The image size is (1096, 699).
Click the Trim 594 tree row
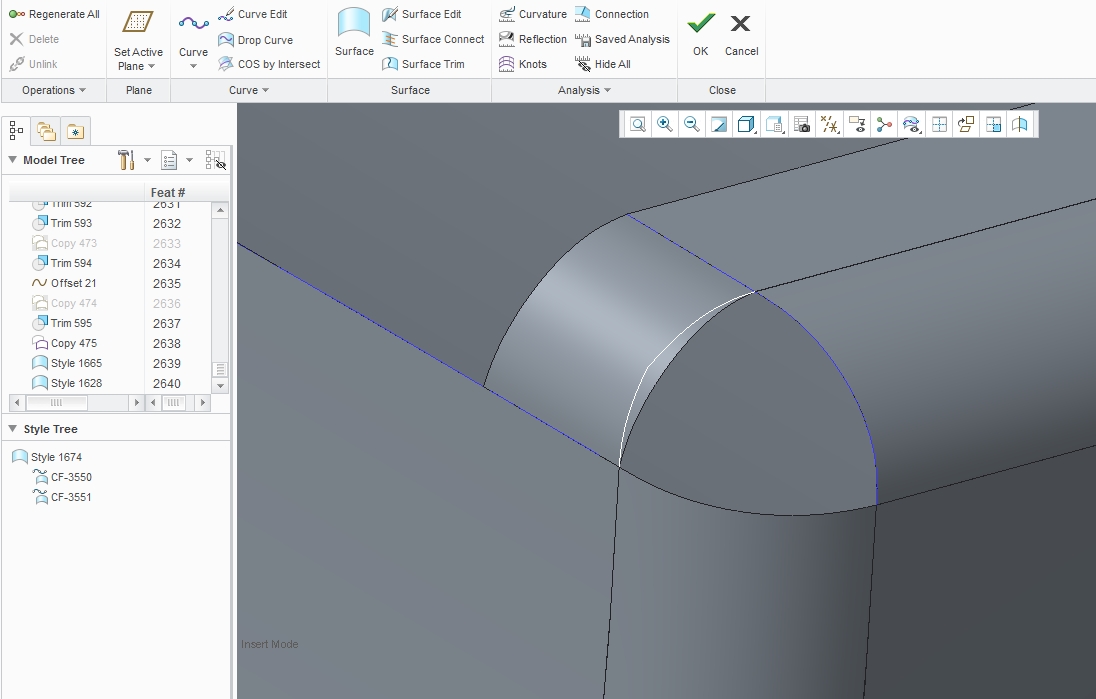coord(62,263)
